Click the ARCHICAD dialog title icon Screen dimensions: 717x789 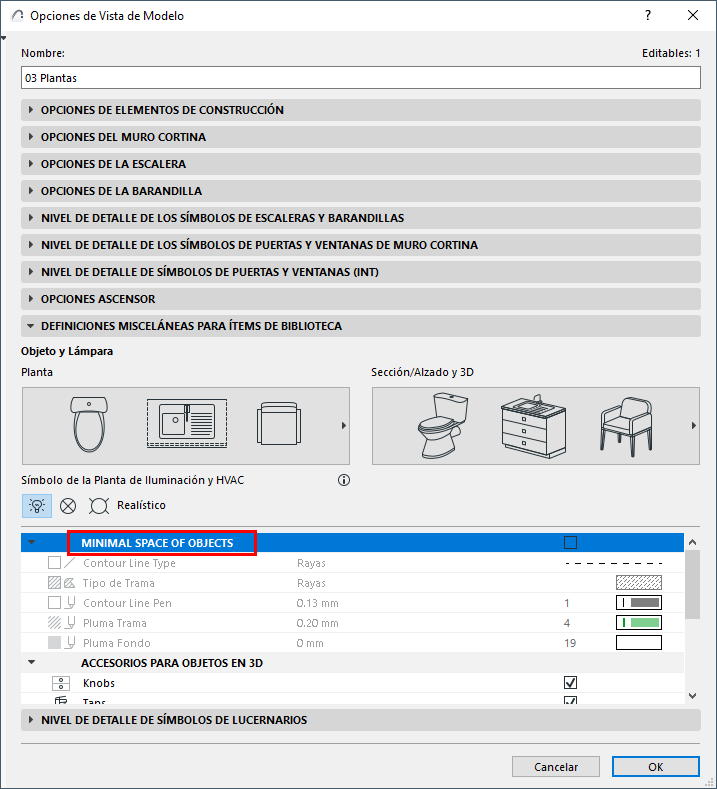click(x=17, y=16)
